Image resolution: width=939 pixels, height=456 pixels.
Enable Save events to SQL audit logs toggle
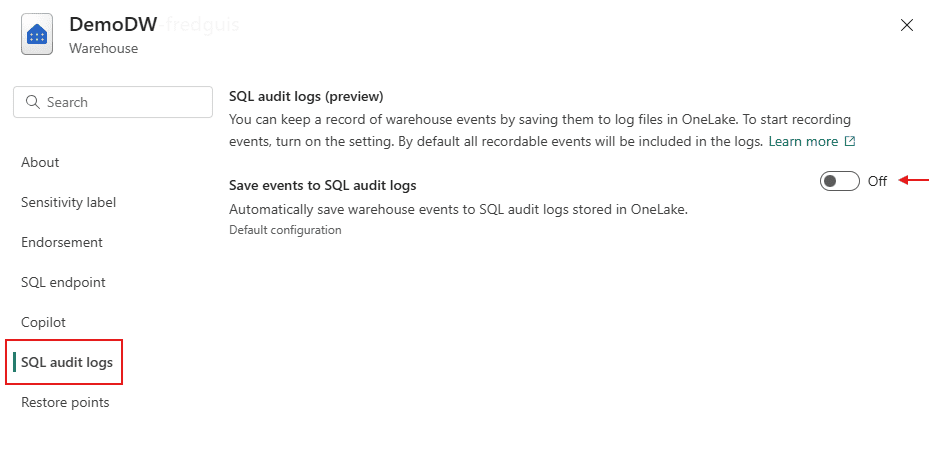[839, 181]
